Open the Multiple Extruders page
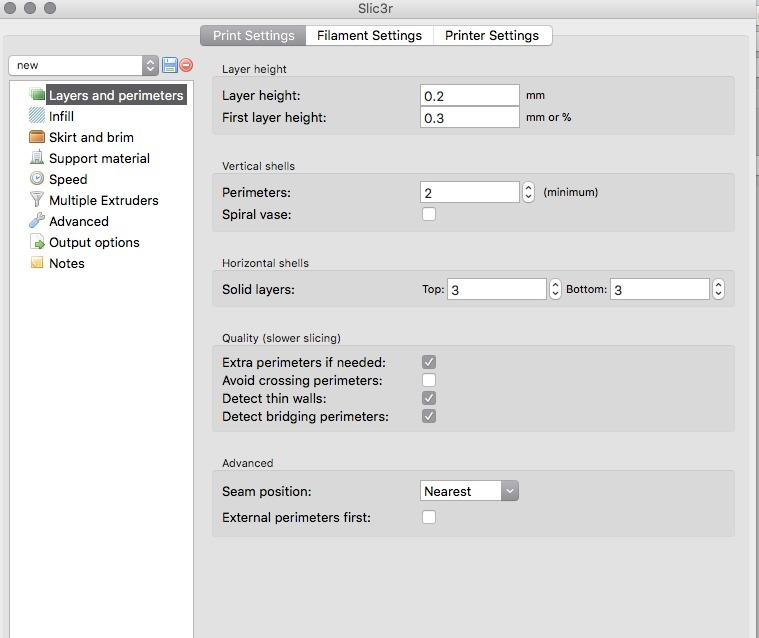This screenshot has height=638, width=759. [x=104, y=200]
